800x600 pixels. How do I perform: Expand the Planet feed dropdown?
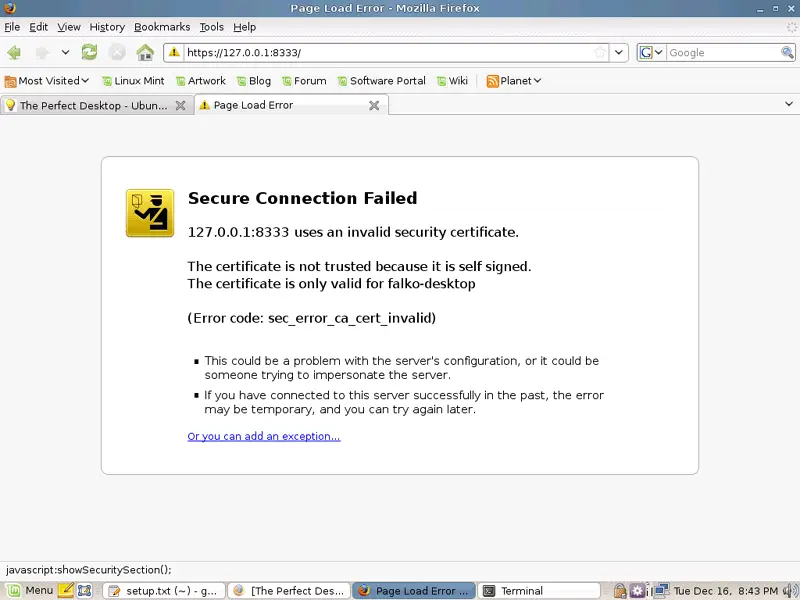[514, 81]
